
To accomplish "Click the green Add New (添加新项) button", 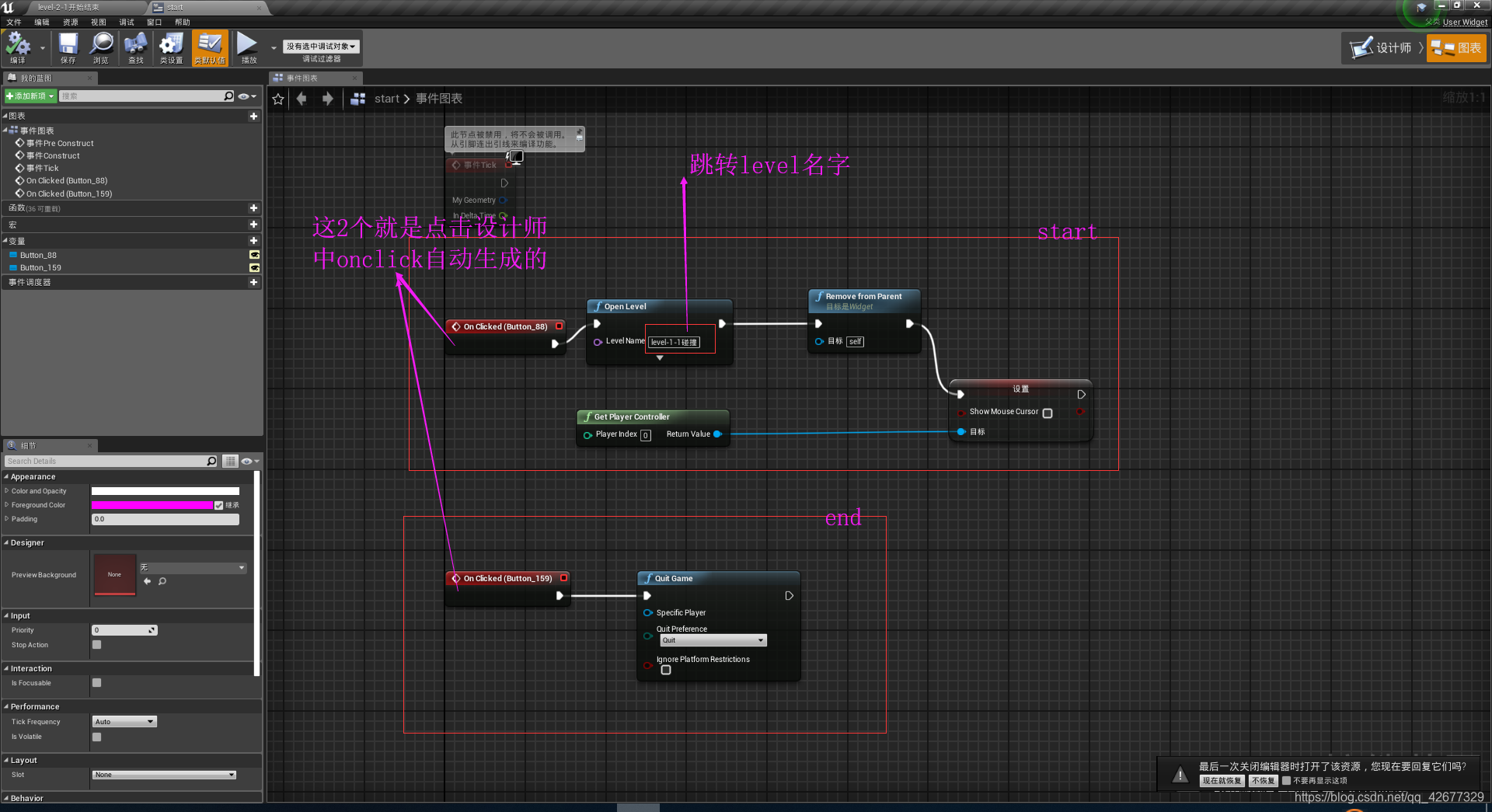I will coord(30,96).
